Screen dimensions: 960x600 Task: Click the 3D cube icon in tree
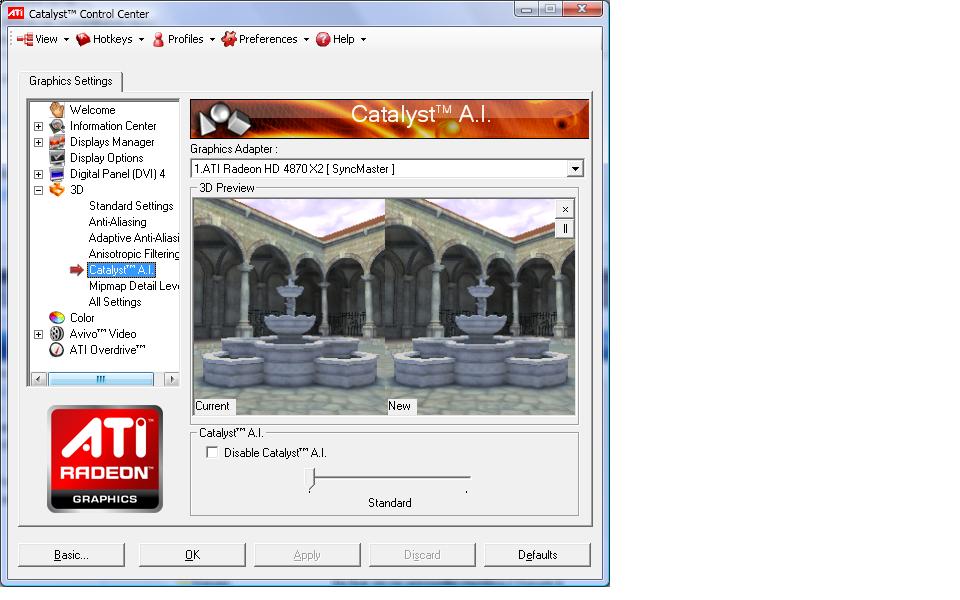57,190
